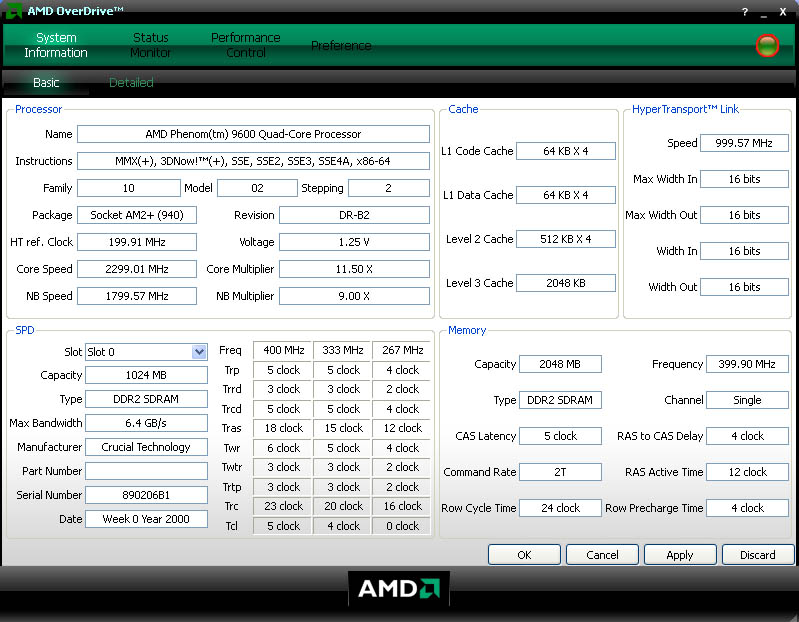Click the Voltage 1.25 V field

pos(354,242)
